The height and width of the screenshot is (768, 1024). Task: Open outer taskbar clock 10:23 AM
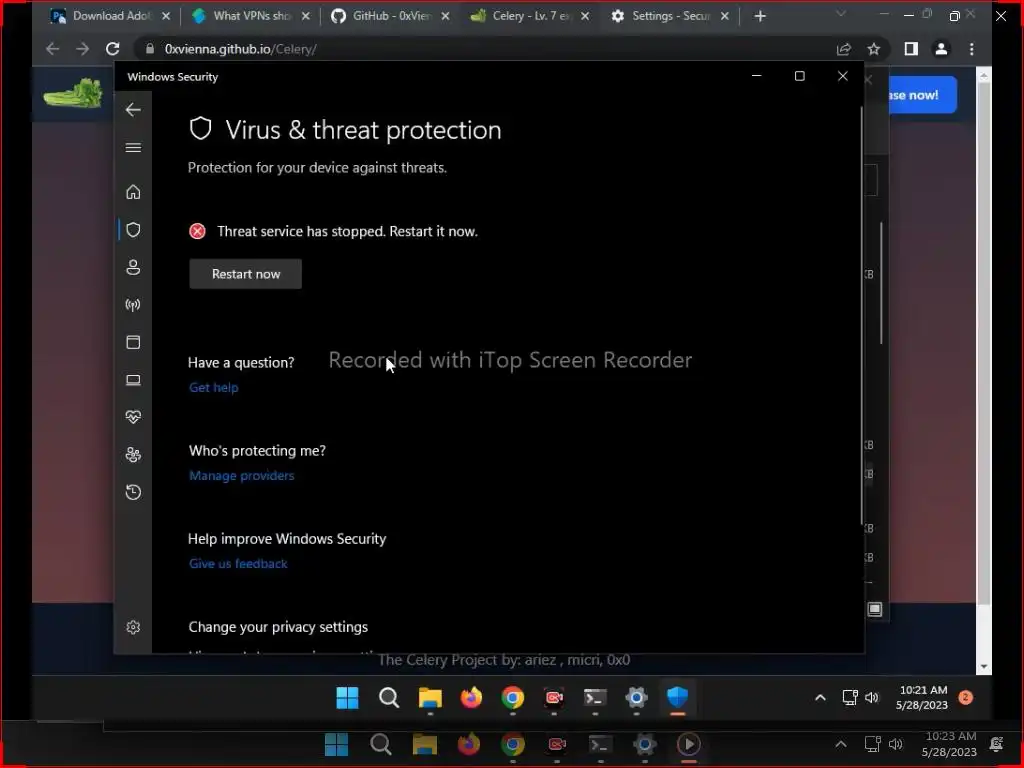[950, 744]
